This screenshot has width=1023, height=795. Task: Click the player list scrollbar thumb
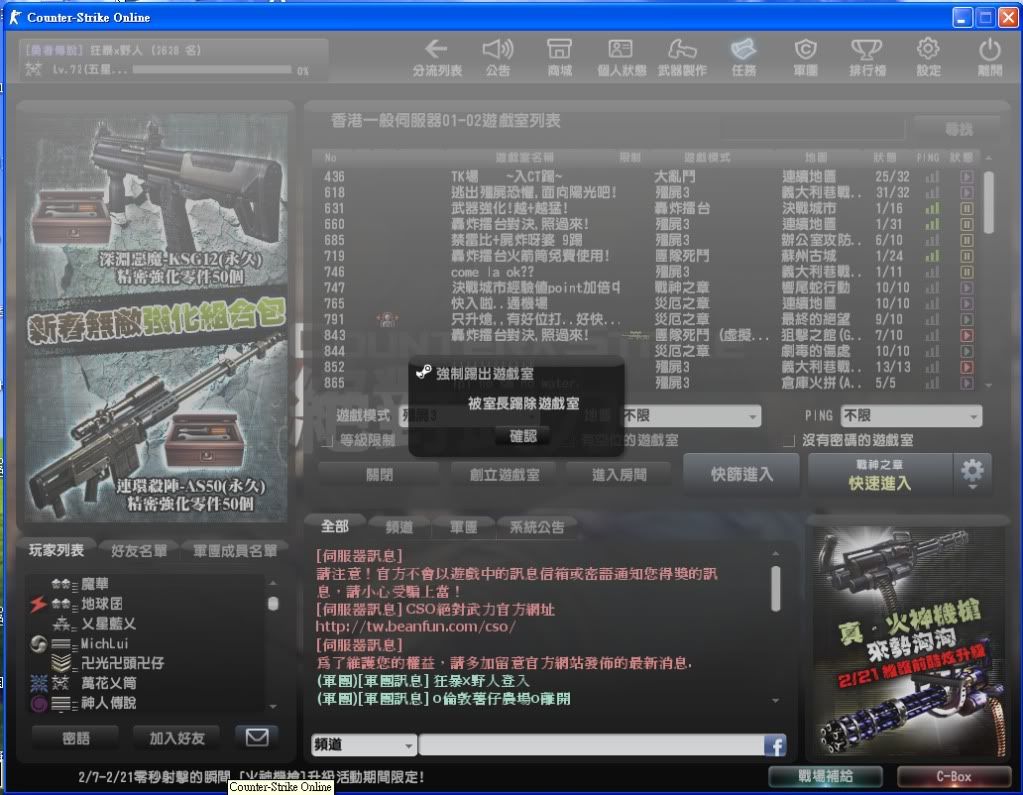tap(273, 604)
